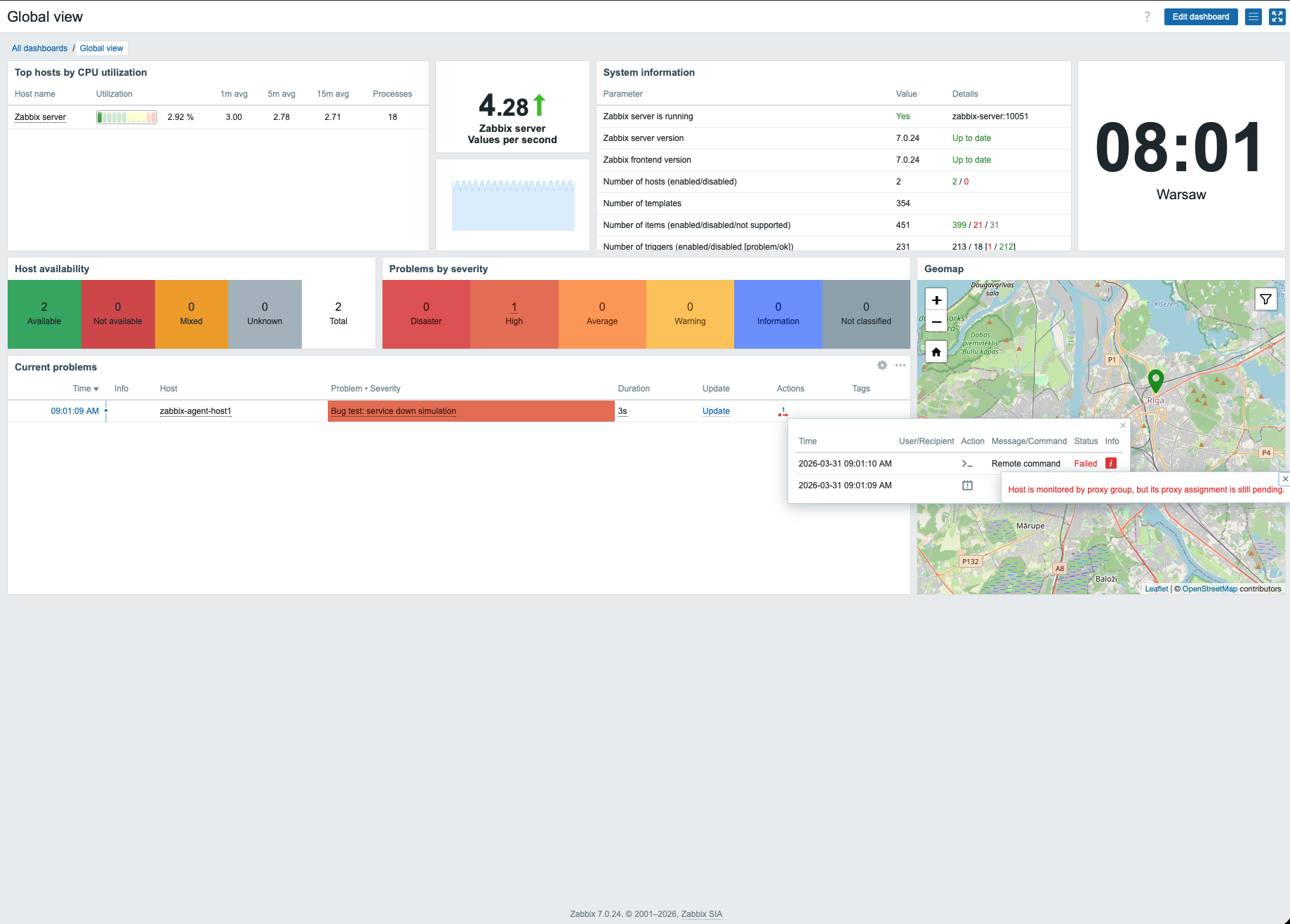Click the green map marker near Riga

tap(1155, 381)
